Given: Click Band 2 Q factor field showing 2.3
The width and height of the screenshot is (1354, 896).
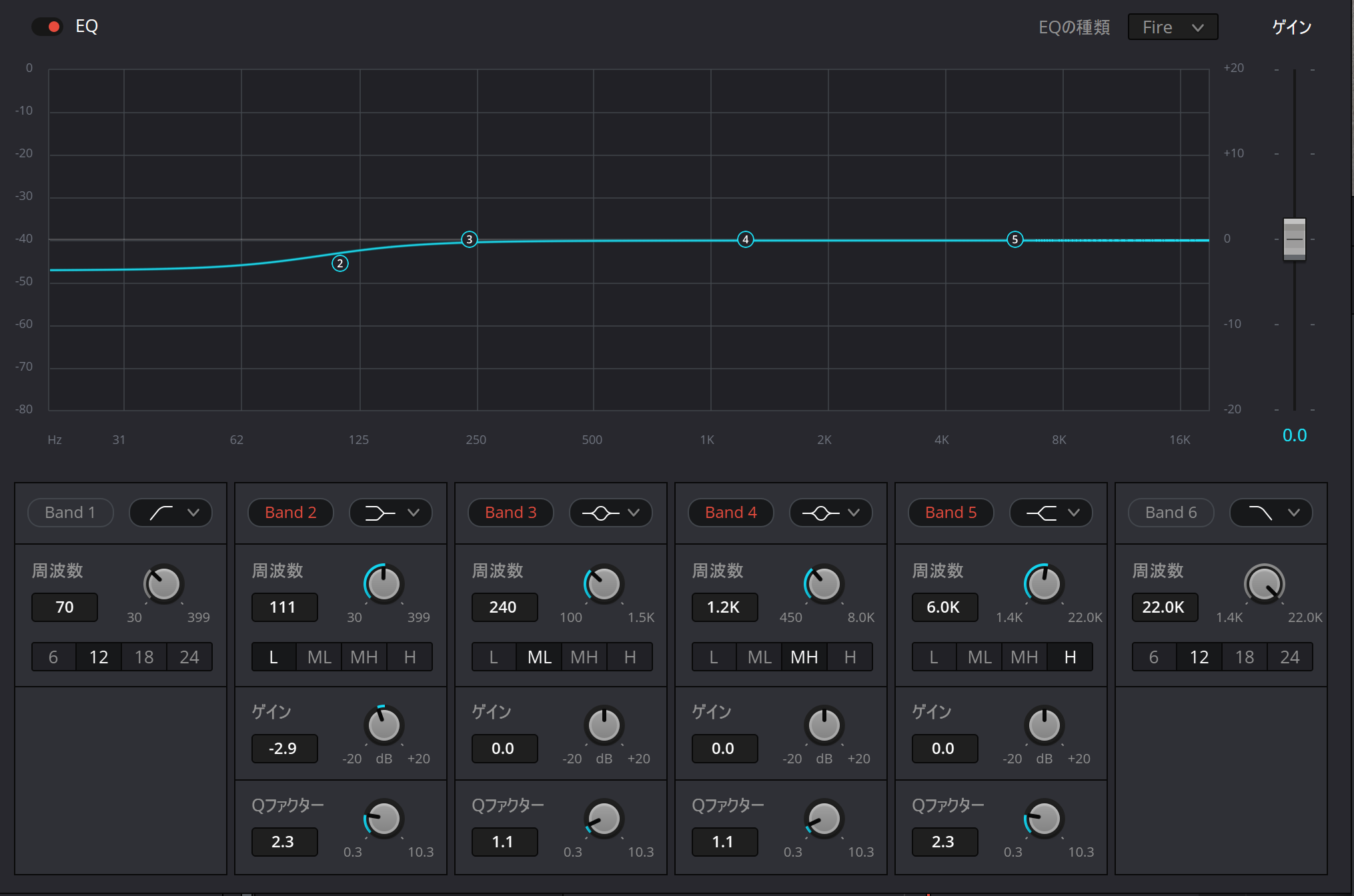Looking at the screenshot, I should (x=285, y=842).
